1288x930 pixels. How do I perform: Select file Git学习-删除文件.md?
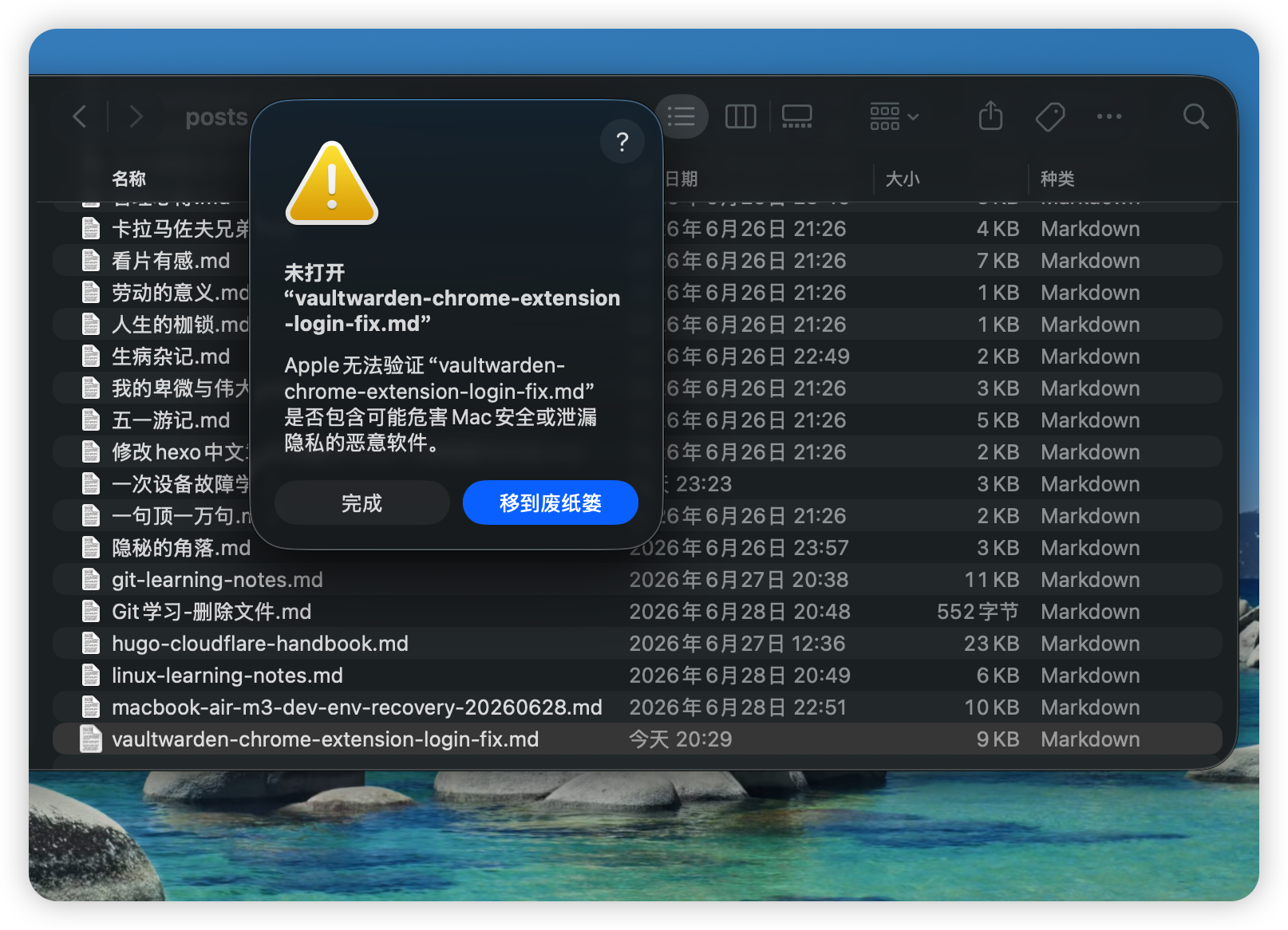211,612
